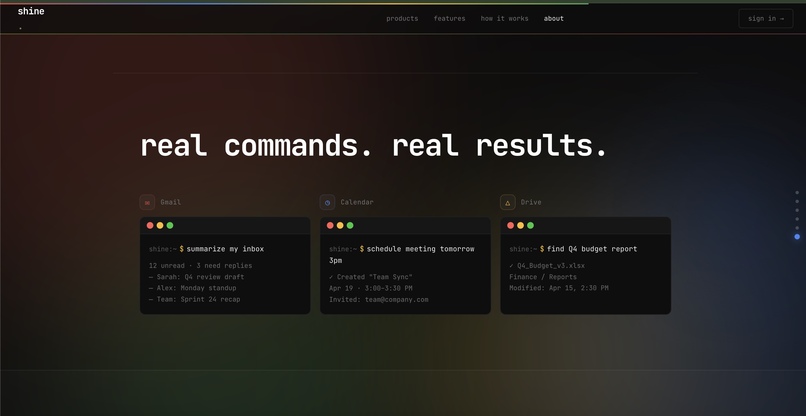Click 'Invited: team@company.com' line
The image size is (806, 416).
pos(379,299)
